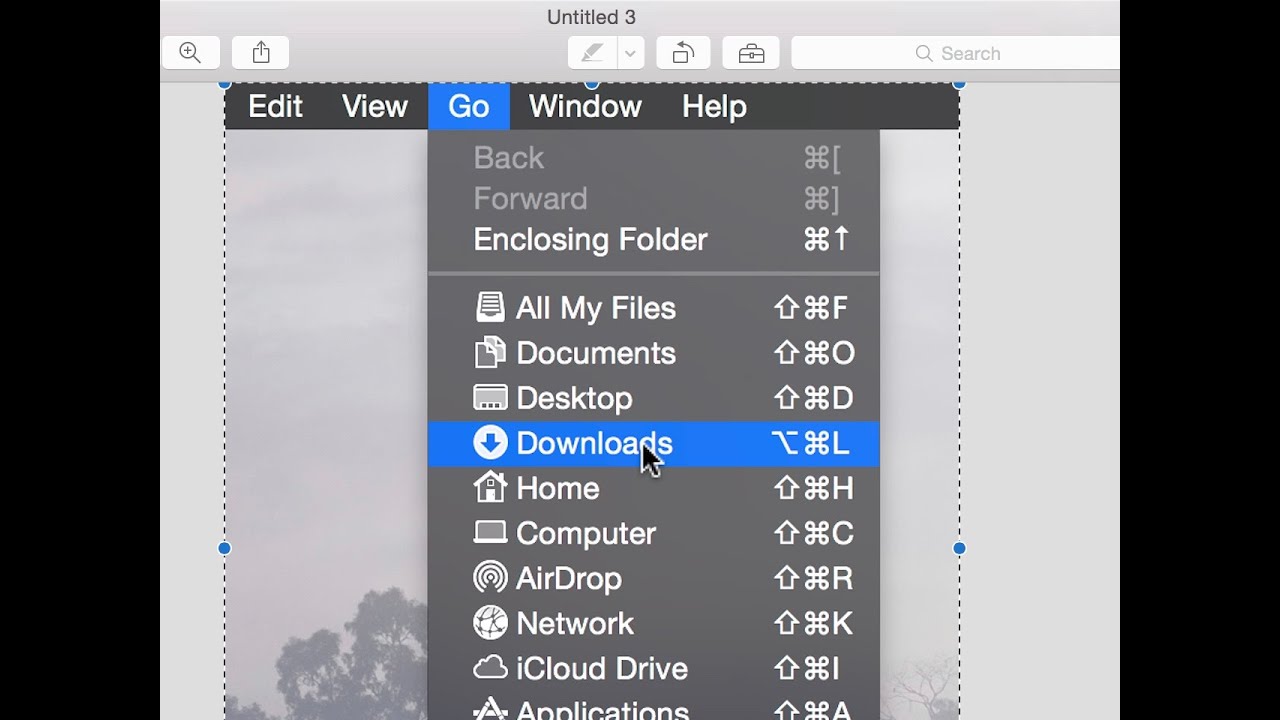
Task: Click into the Search field
Action: click(x=956, y=53)
